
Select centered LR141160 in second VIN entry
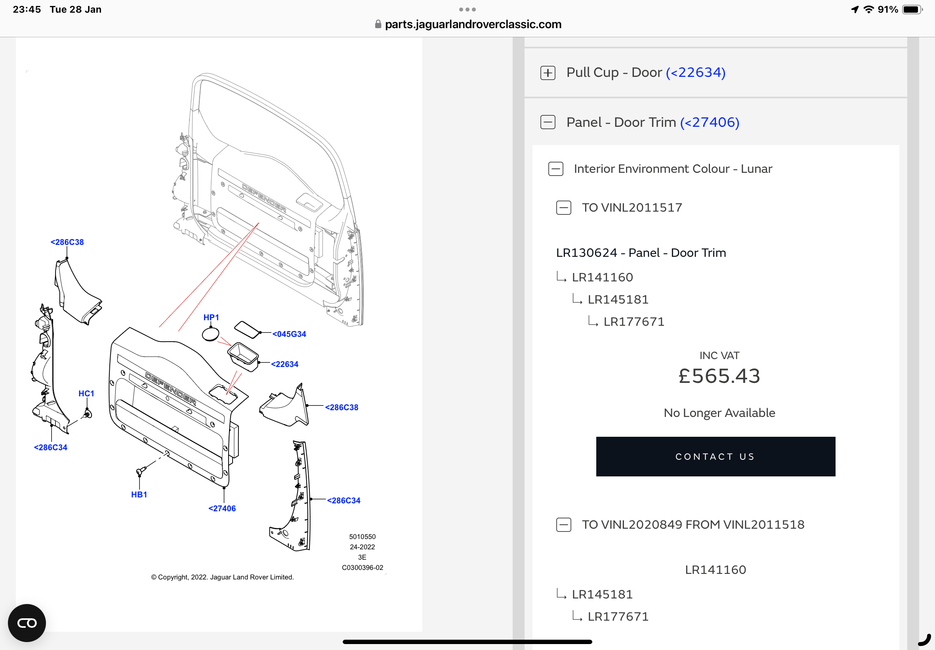tap(716, 569)
